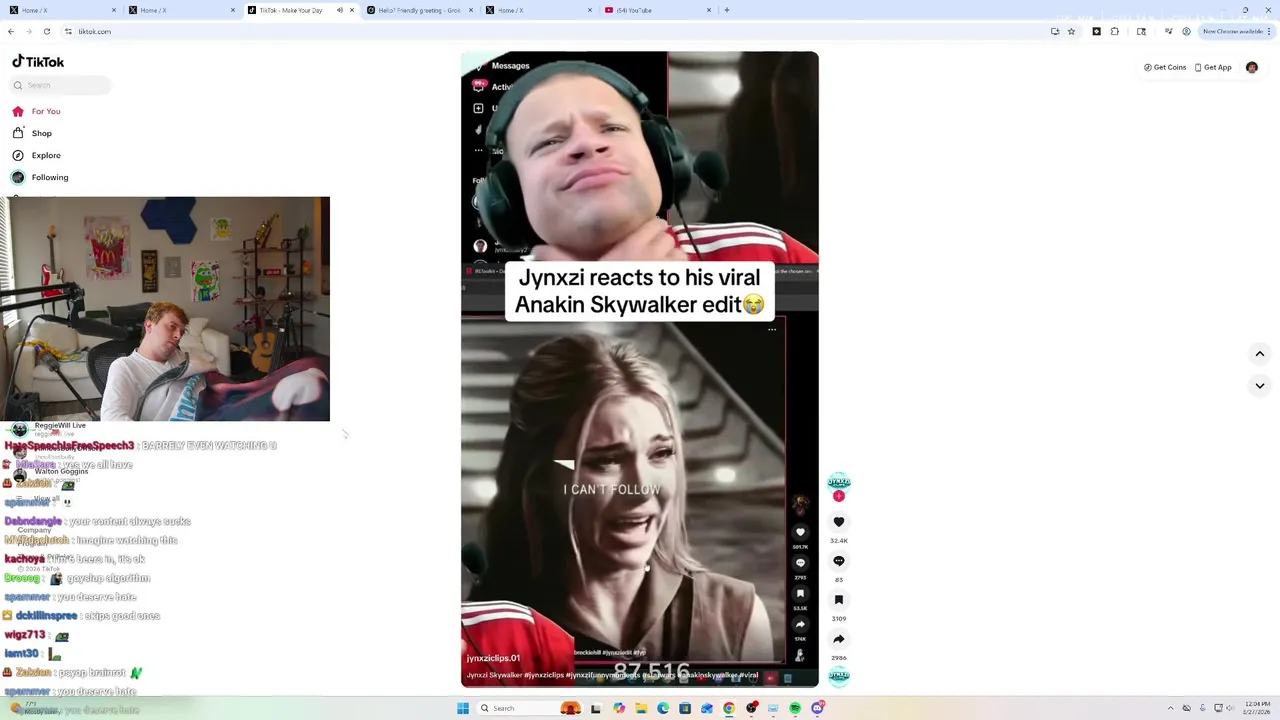
Task: Go back in browser history
Action: pos(11,31)
